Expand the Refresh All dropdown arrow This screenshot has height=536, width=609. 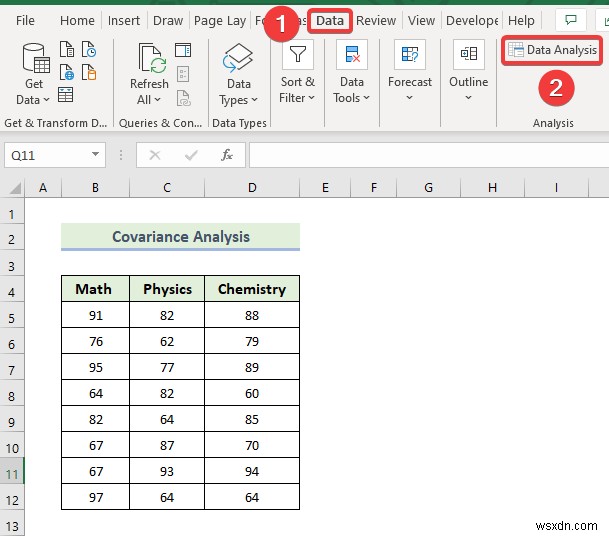tap(157, 100)
